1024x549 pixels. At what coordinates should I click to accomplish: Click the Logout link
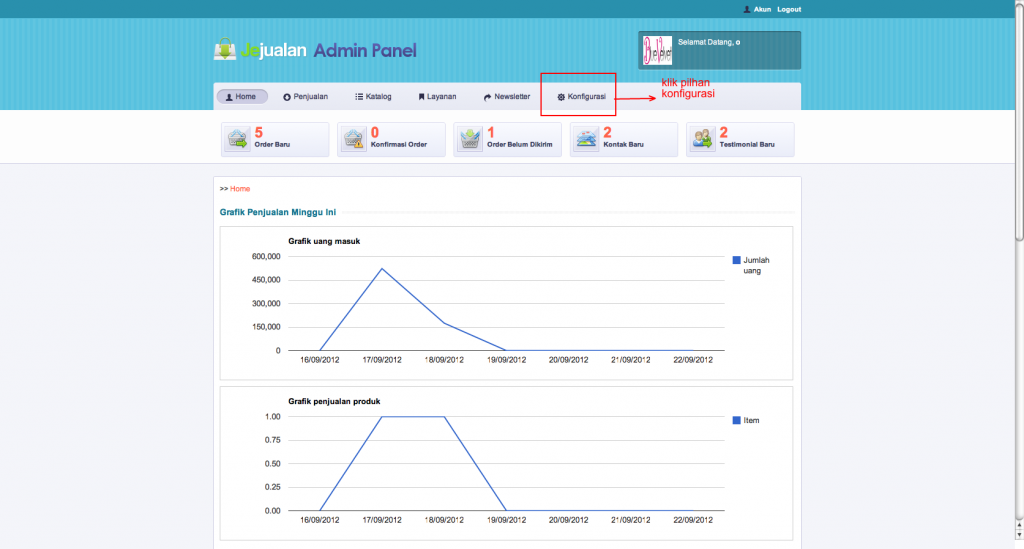pos(789,9)
